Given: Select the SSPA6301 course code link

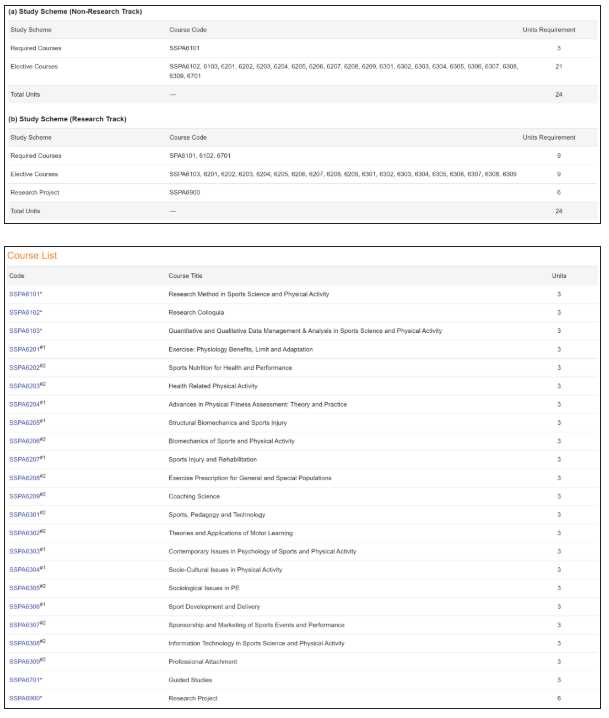Looking at the screenshot, I should click(x=25, y=514).
